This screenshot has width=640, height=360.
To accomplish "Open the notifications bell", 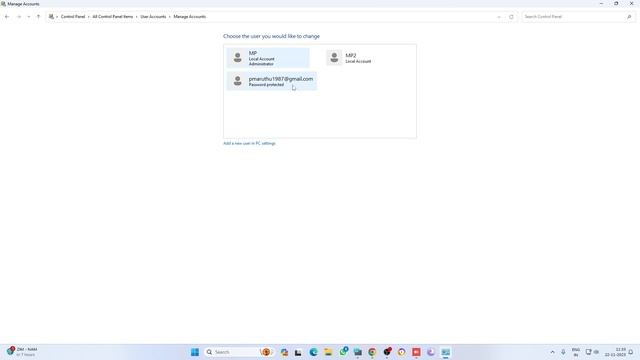I will coord(631,352).
